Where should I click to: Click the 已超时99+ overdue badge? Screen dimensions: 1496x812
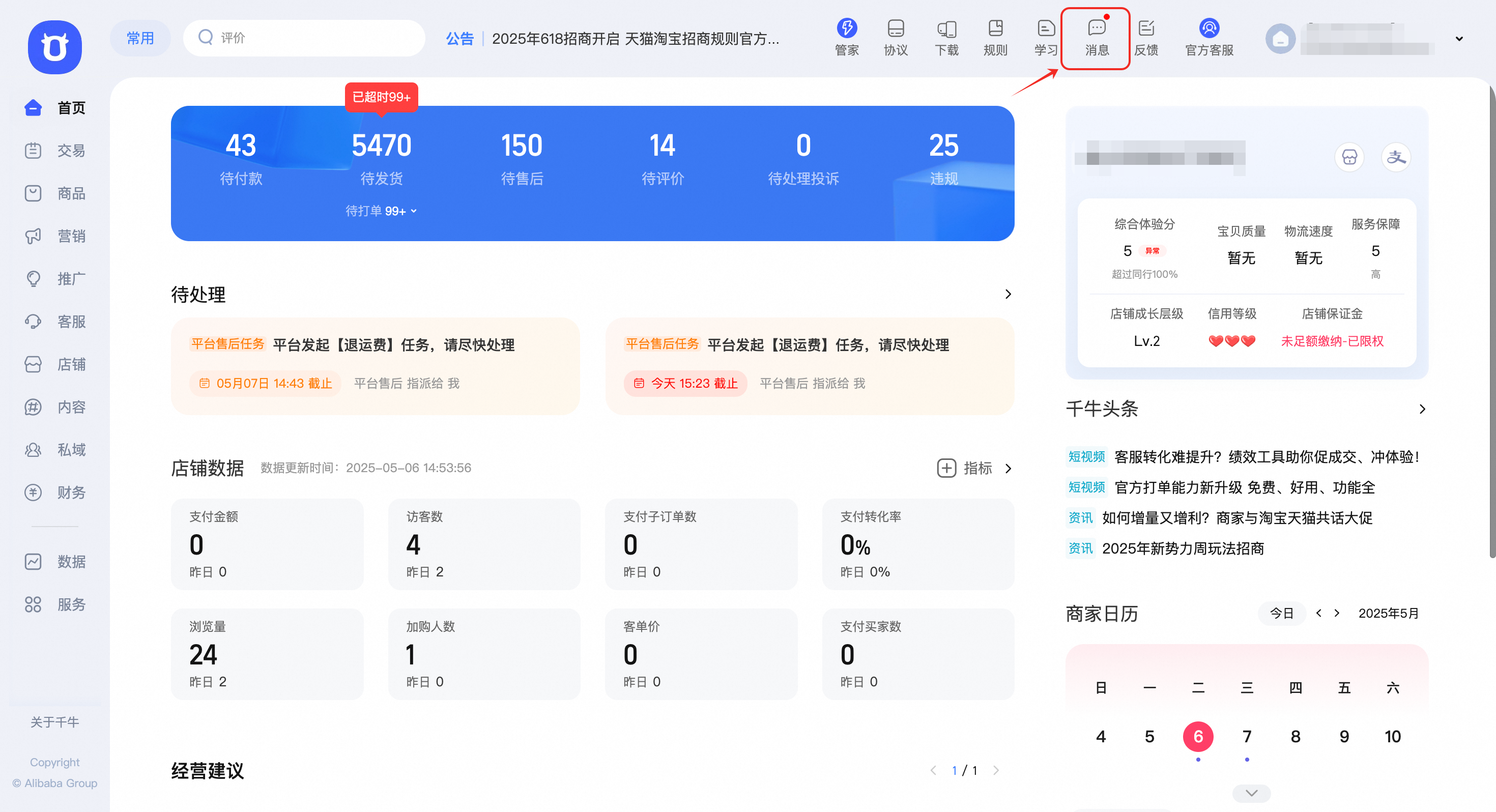tap(382, 97)
